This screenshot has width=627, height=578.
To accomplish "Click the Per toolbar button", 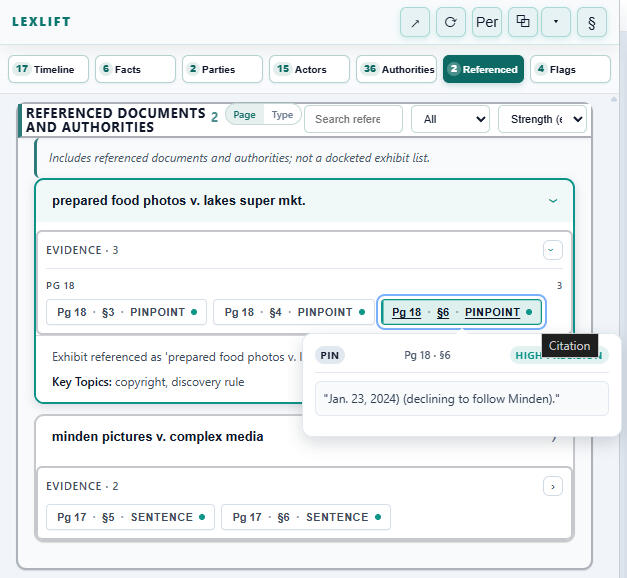I will [x=487, y=22].
